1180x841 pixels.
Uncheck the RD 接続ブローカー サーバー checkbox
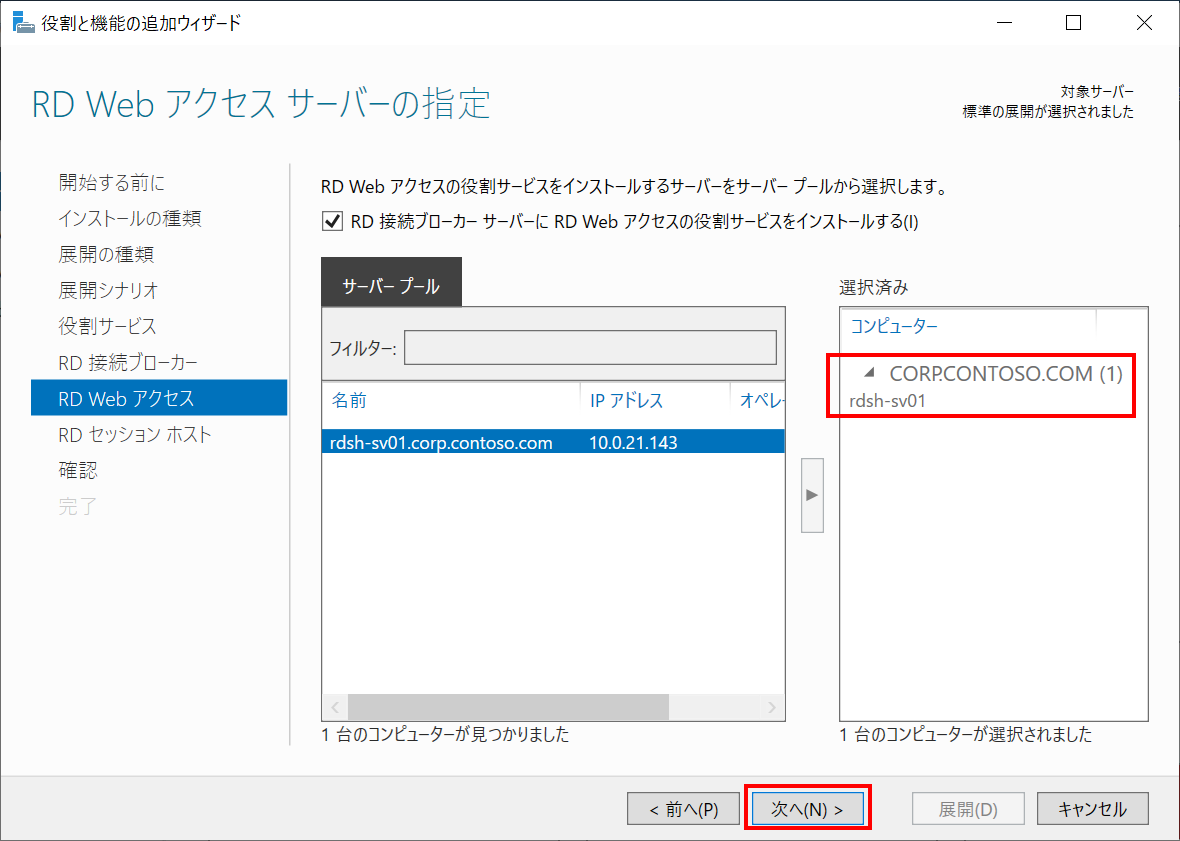click(332, 221)
